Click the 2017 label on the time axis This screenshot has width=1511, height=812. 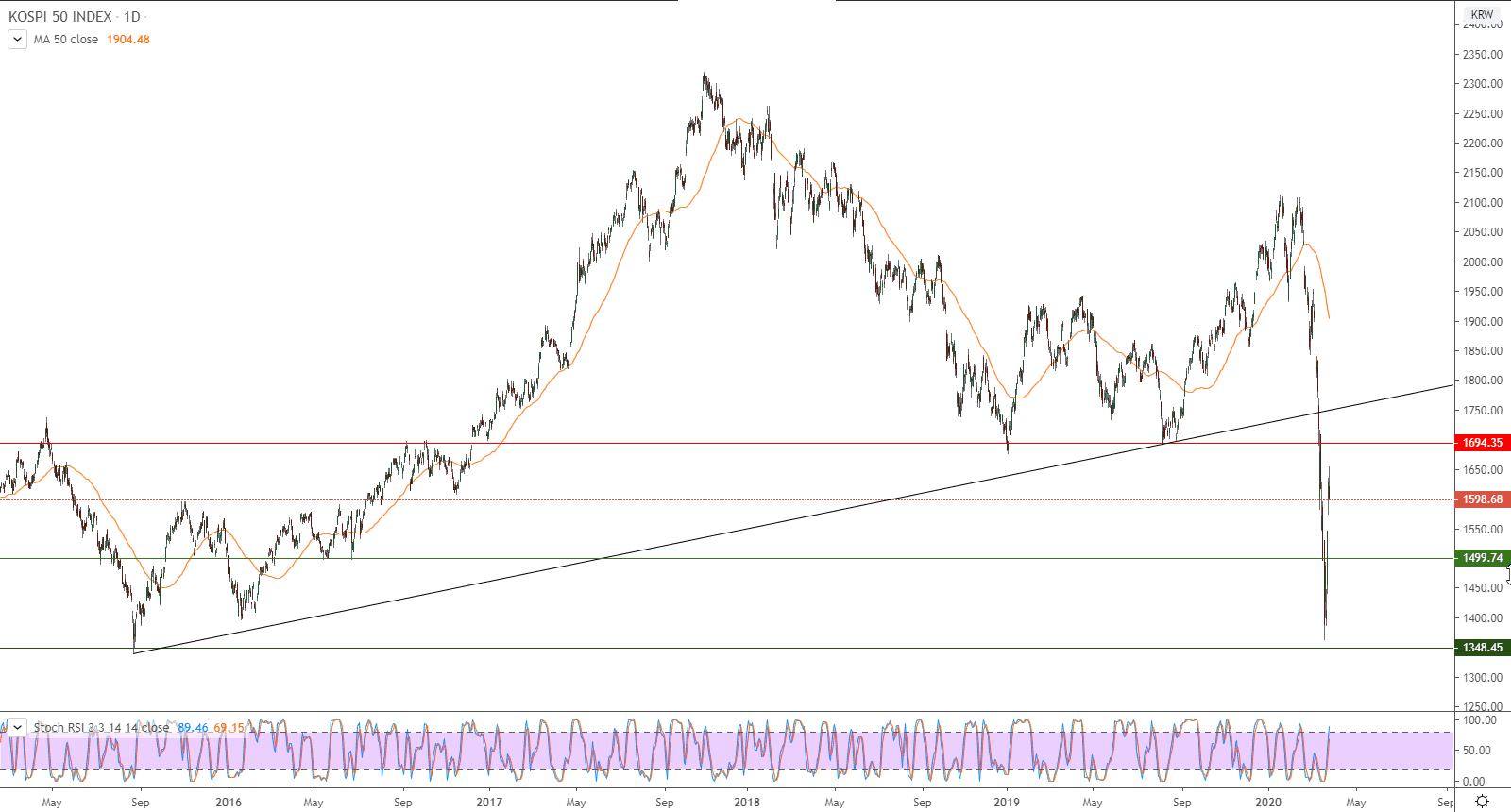click(x=489, y=803)
